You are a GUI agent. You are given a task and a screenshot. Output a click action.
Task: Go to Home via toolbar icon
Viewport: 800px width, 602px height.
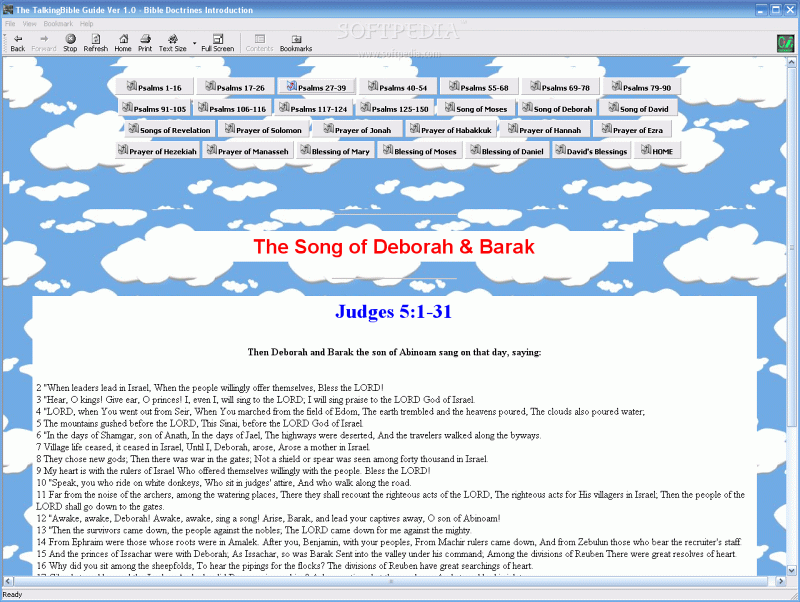[x=123, y=43]
